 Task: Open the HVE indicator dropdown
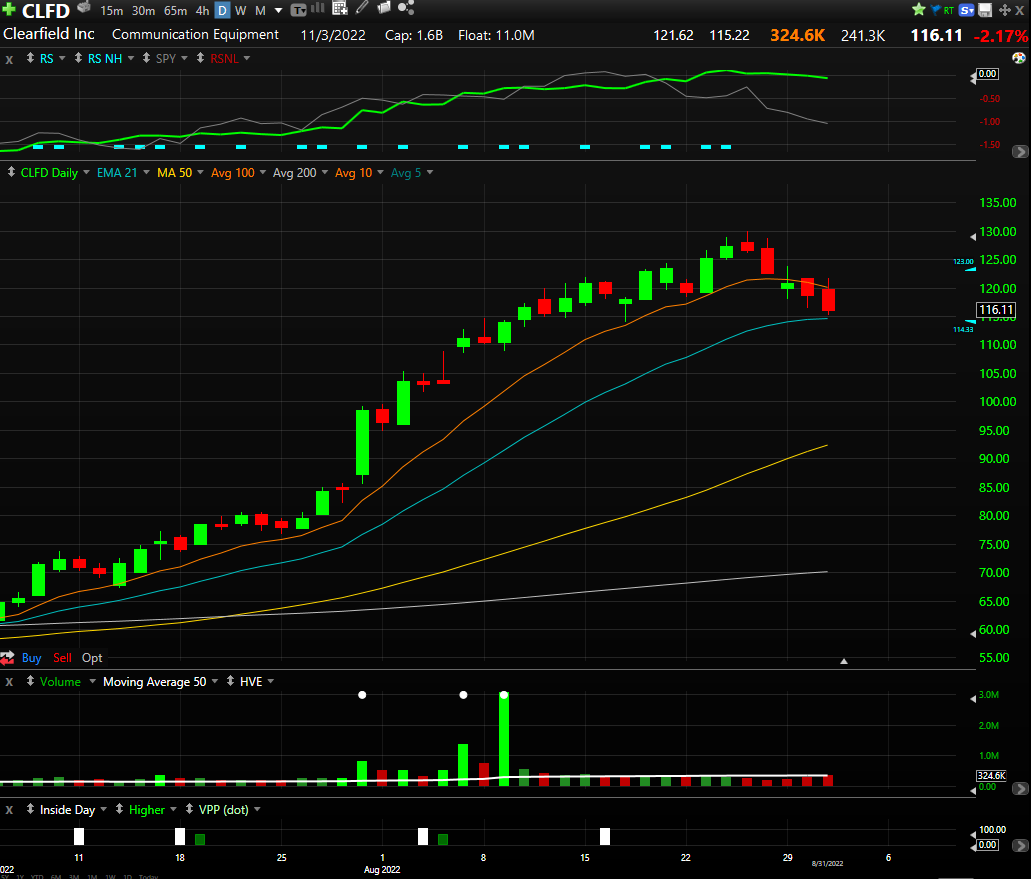tap(270, 682)
